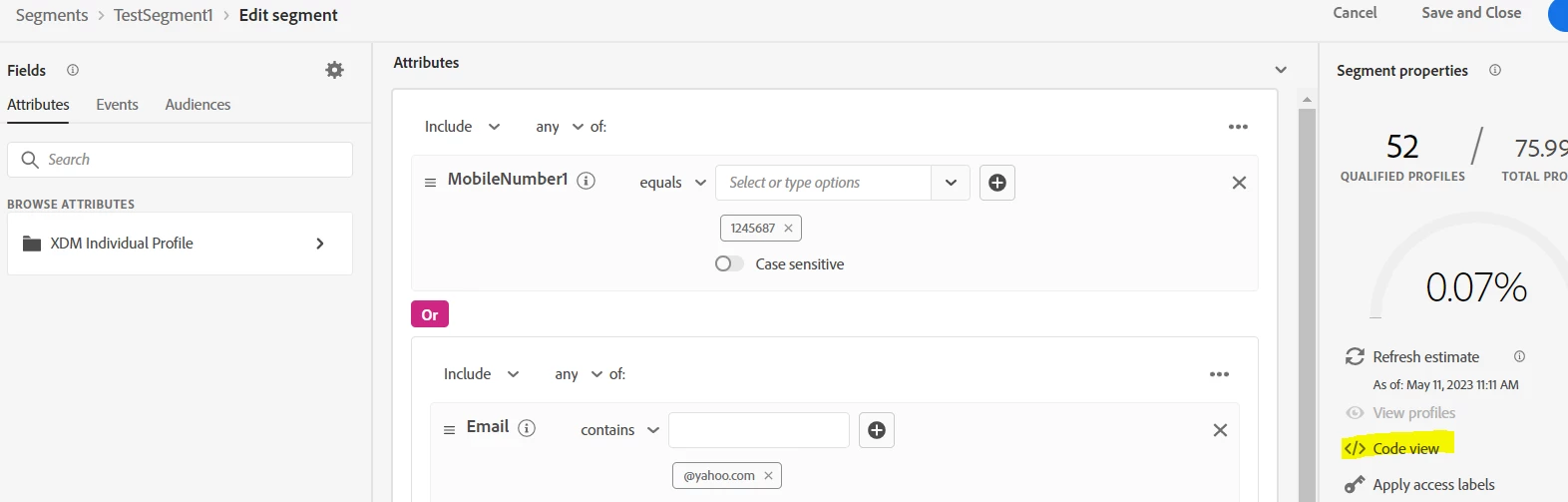Click the Select or type options field
Image resolution: width=1568 pixels, height=502 pixels.
tap(824, 183)
